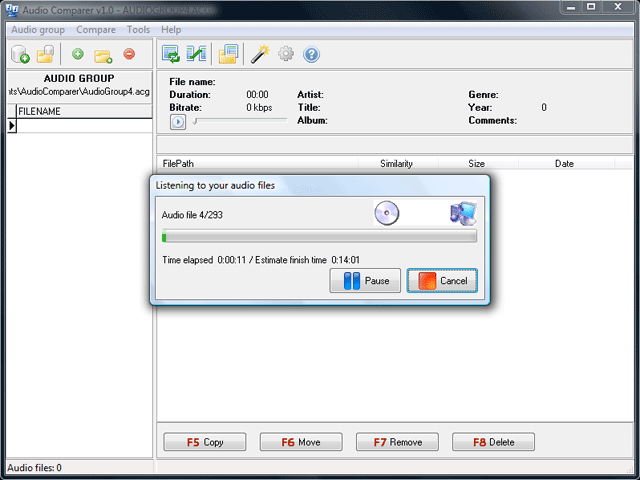Open the Compare menu
Screen dimensions: 640x480
[x=96, y=30]
